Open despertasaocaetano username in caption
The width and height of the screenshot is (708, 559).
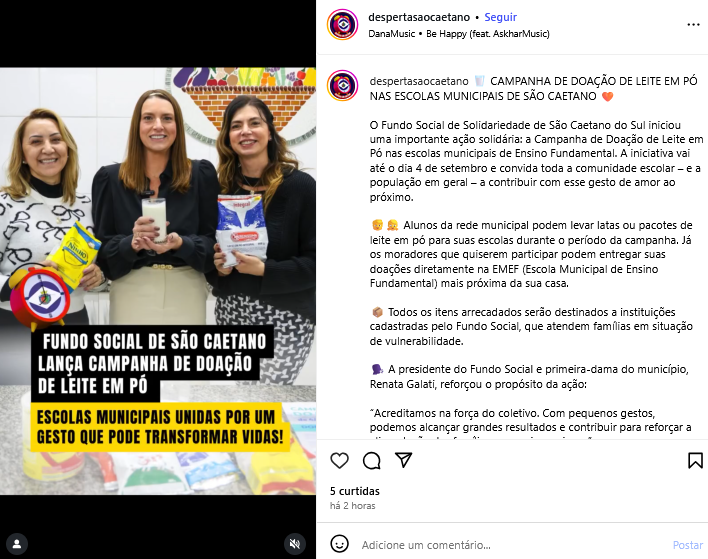[x=419, y=81]
